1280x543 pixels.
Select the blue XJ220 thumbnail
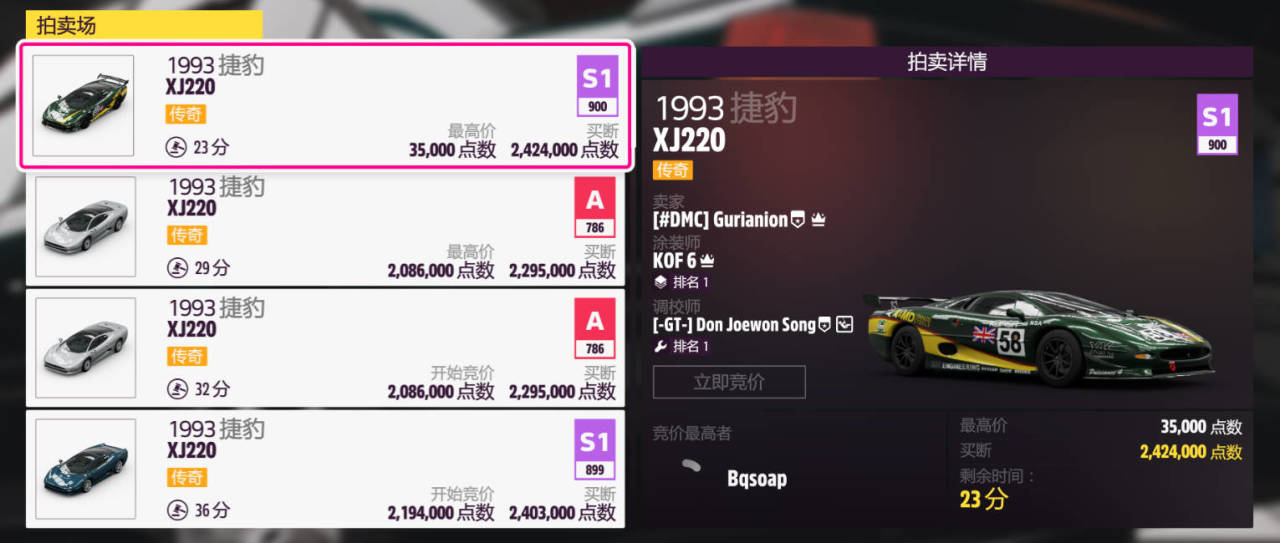coord(85,469)
